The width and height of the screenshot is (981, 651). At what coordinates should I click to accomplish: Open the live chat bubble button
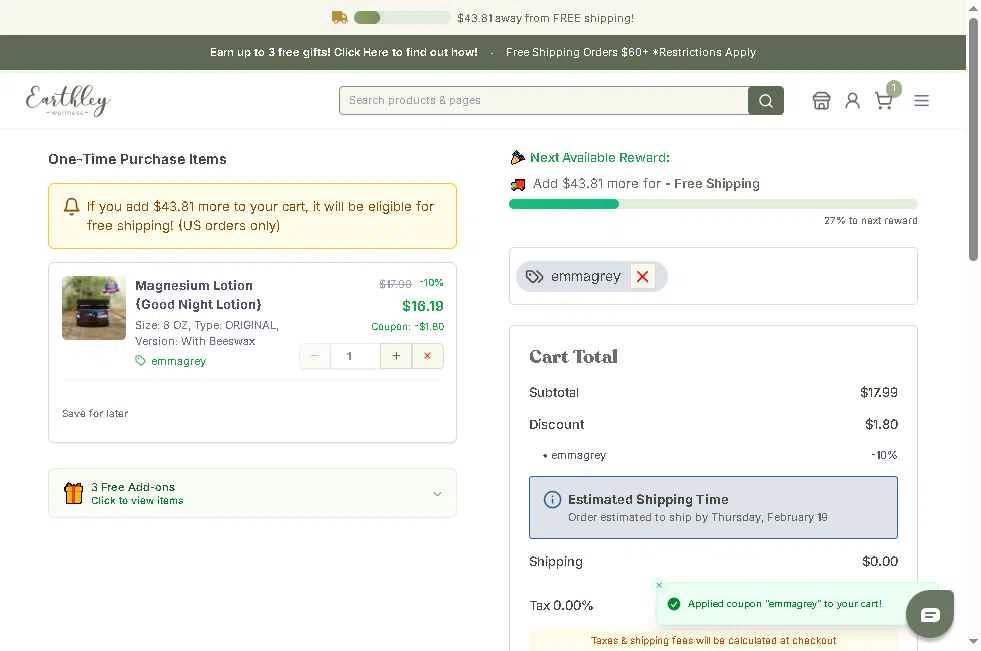tap(930, 614)
